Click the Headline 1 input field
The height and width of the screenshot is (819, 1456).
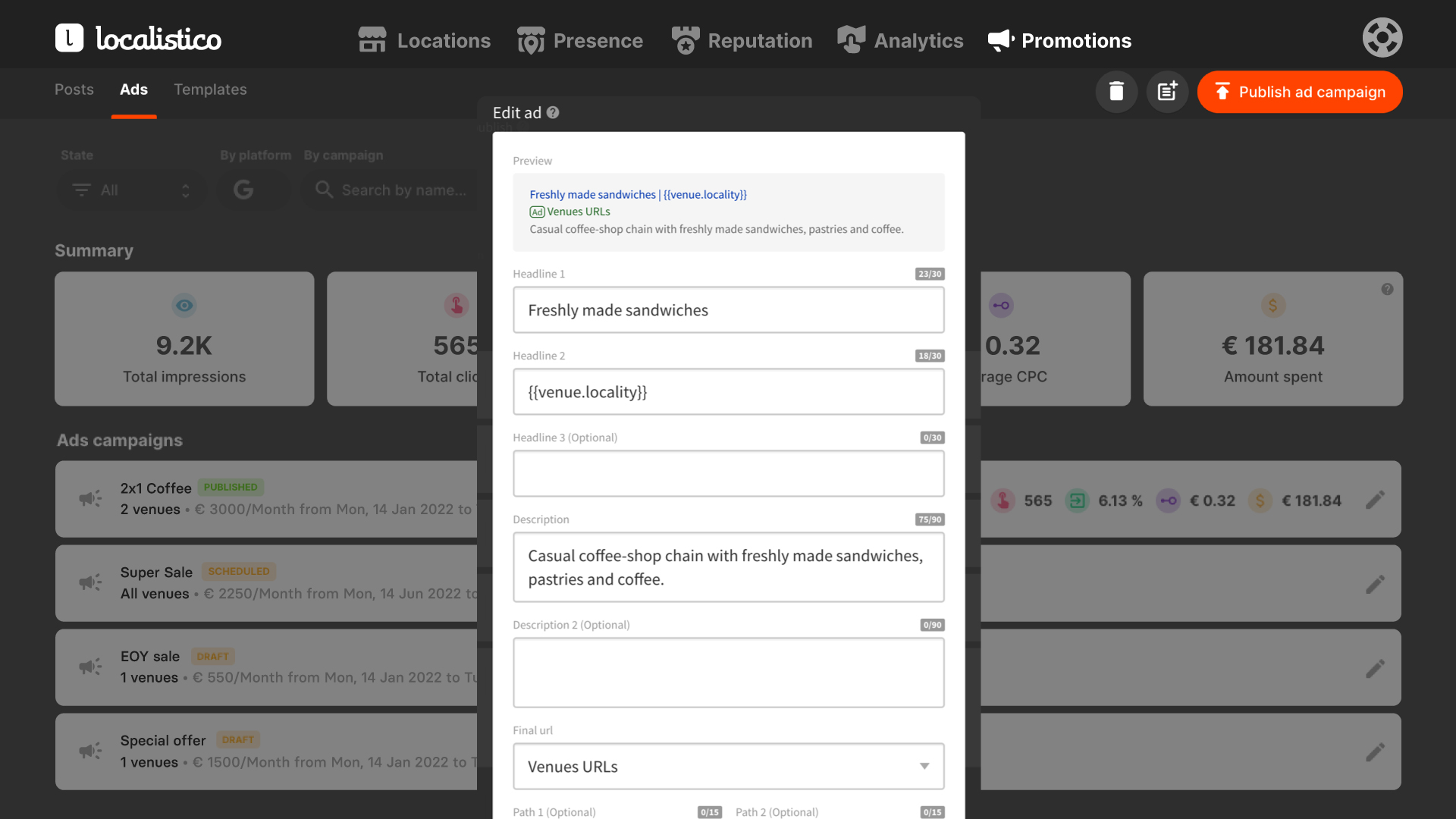(728, 310)
